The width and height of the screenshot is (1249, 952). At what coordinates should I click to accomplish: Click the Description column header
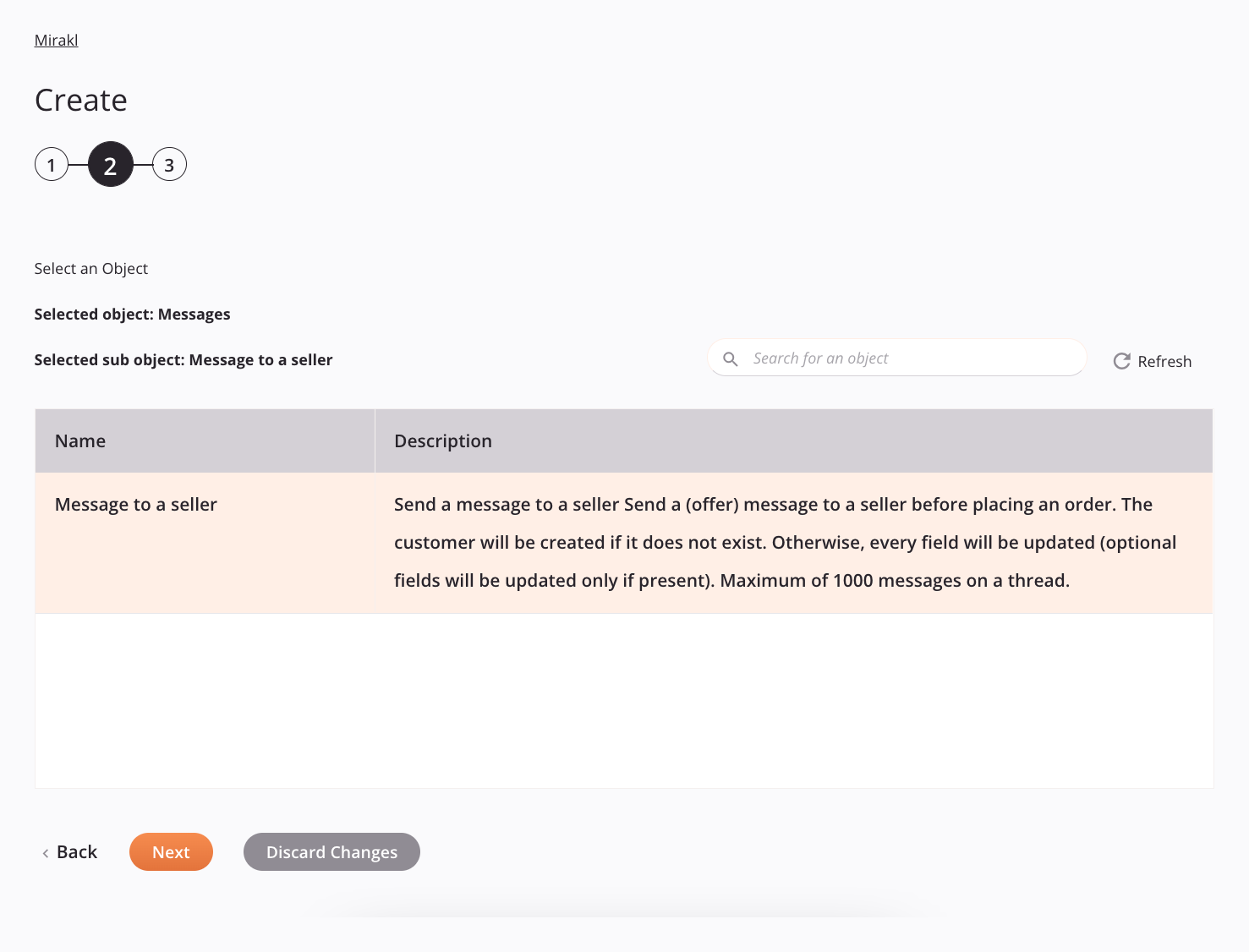[793, 440]
